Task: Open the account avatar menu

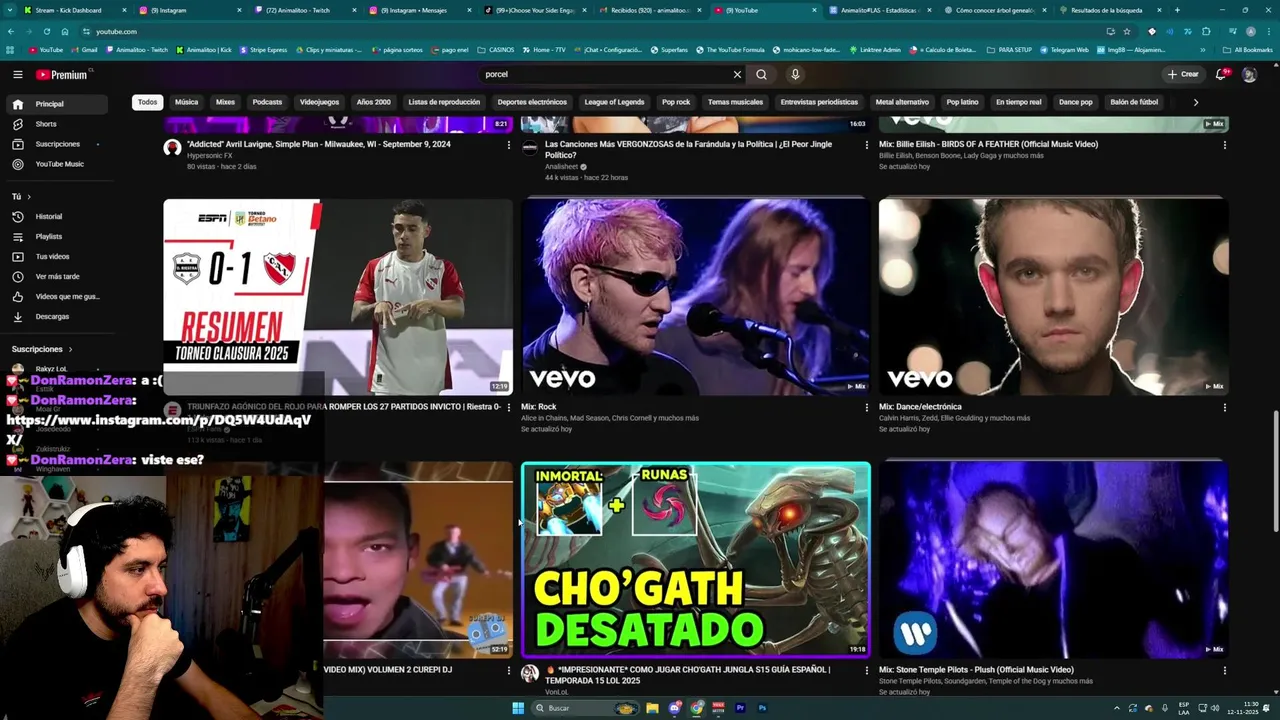Action: tap(1249, 74)
